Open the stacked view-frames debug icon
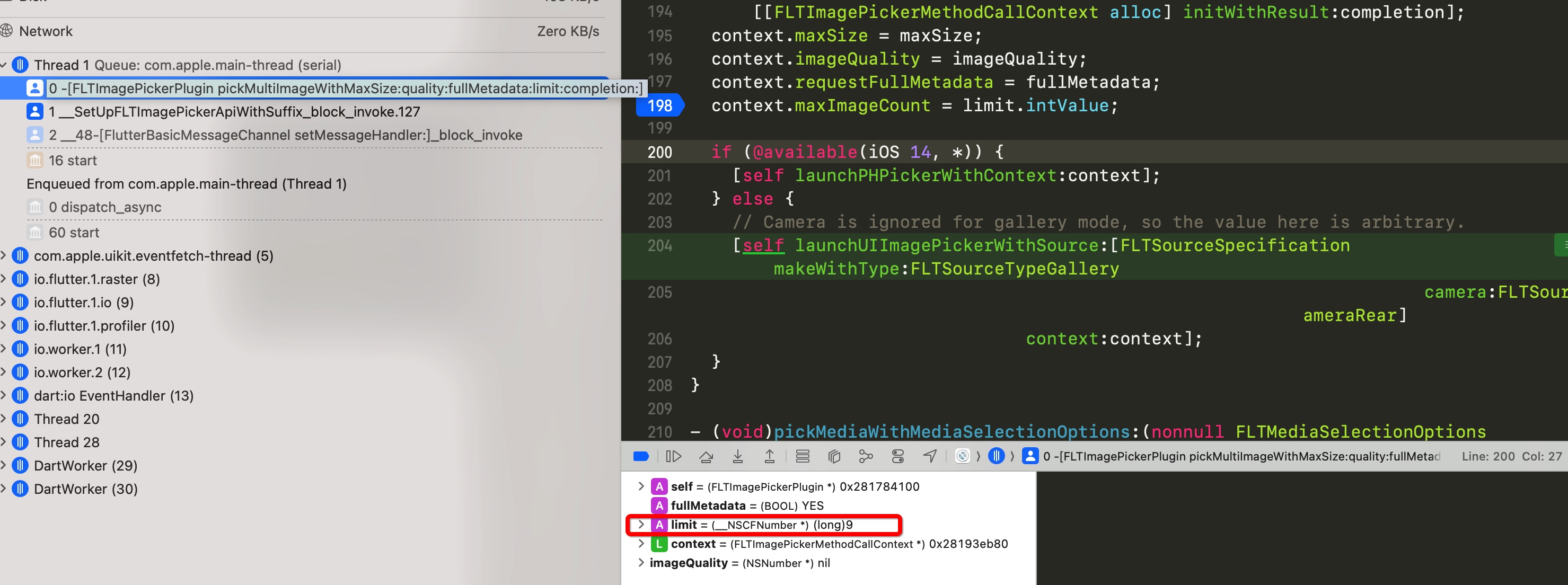 tap(802, 456)
